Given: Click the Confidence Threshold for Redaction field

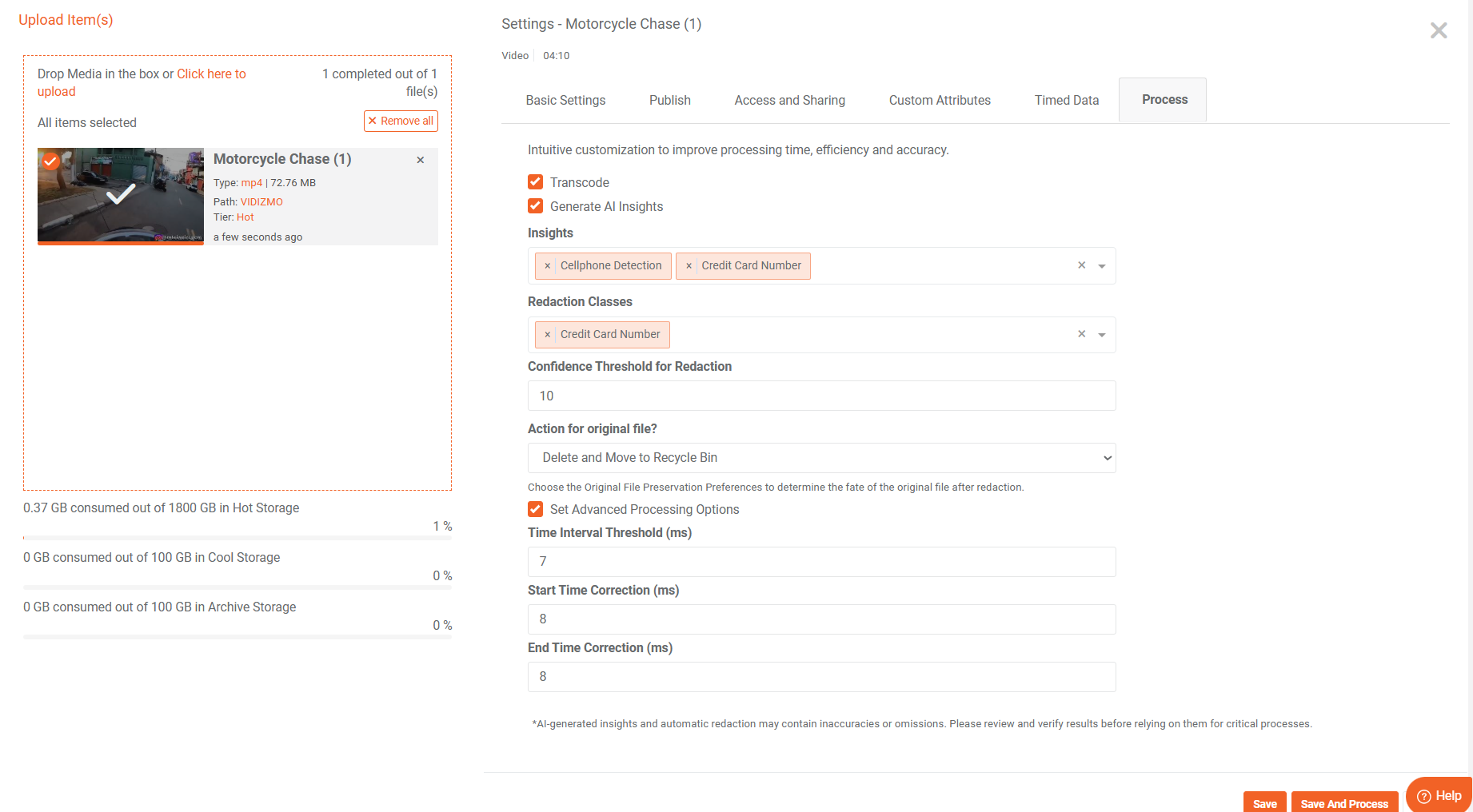Looking at the screenshot, I should pos(821,396).
